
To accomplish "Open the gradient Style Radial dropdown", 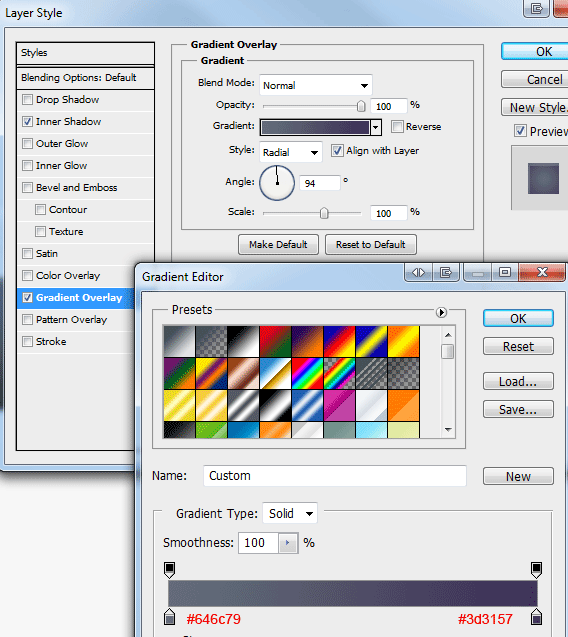I will 291,152.
